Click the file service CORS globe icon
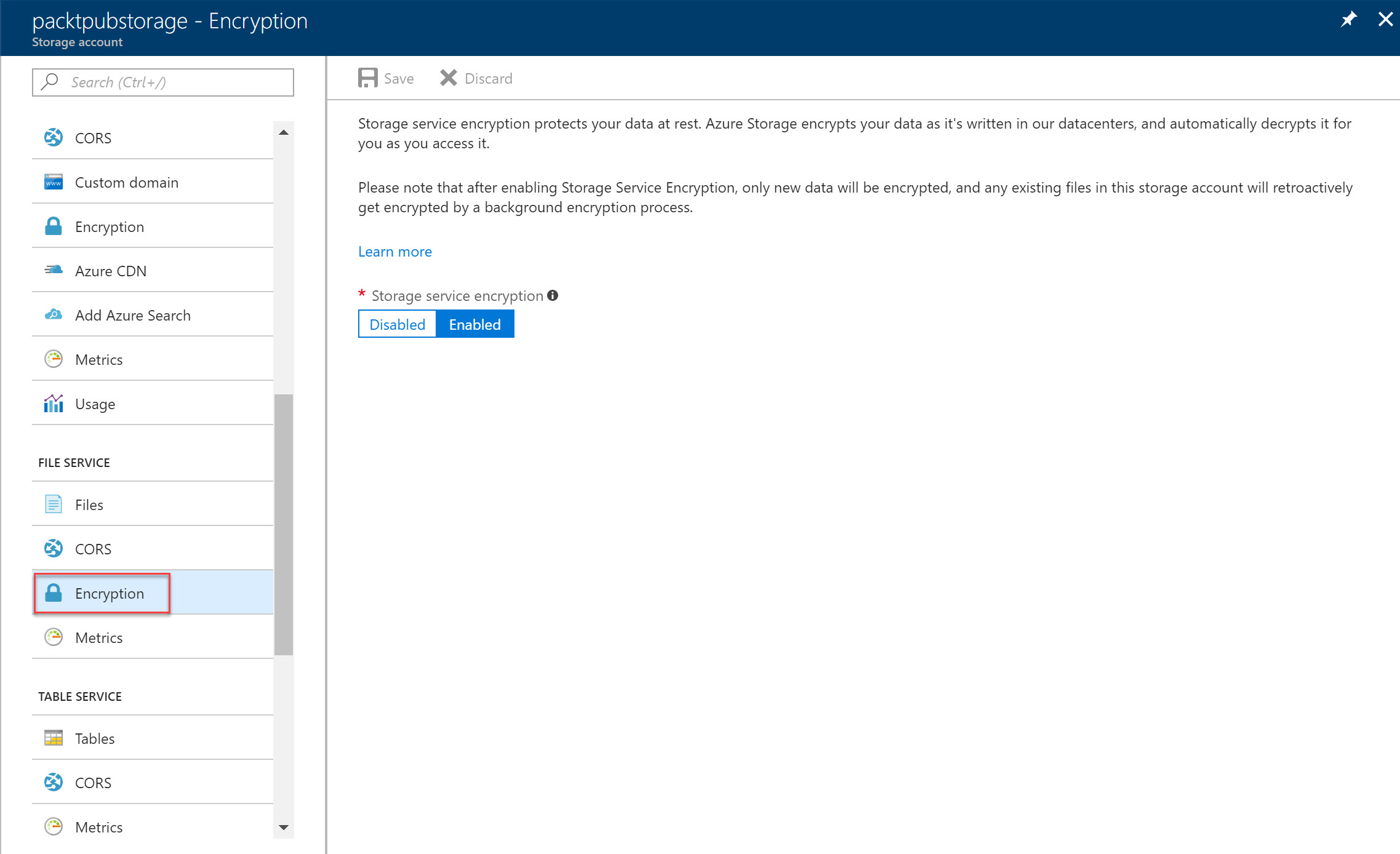This screenshot has height=854, width=1400. coord(54,548)
